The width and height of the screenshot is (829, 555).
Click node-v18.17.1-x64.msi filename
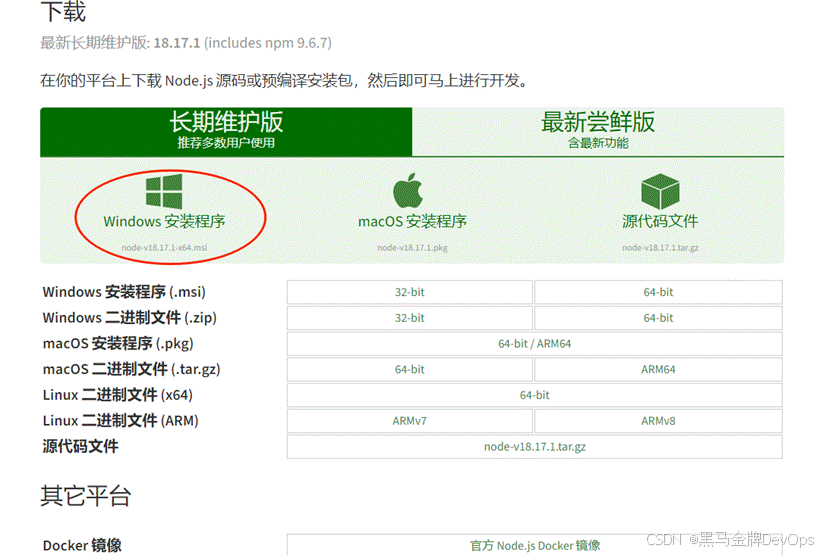pos(164,247)
